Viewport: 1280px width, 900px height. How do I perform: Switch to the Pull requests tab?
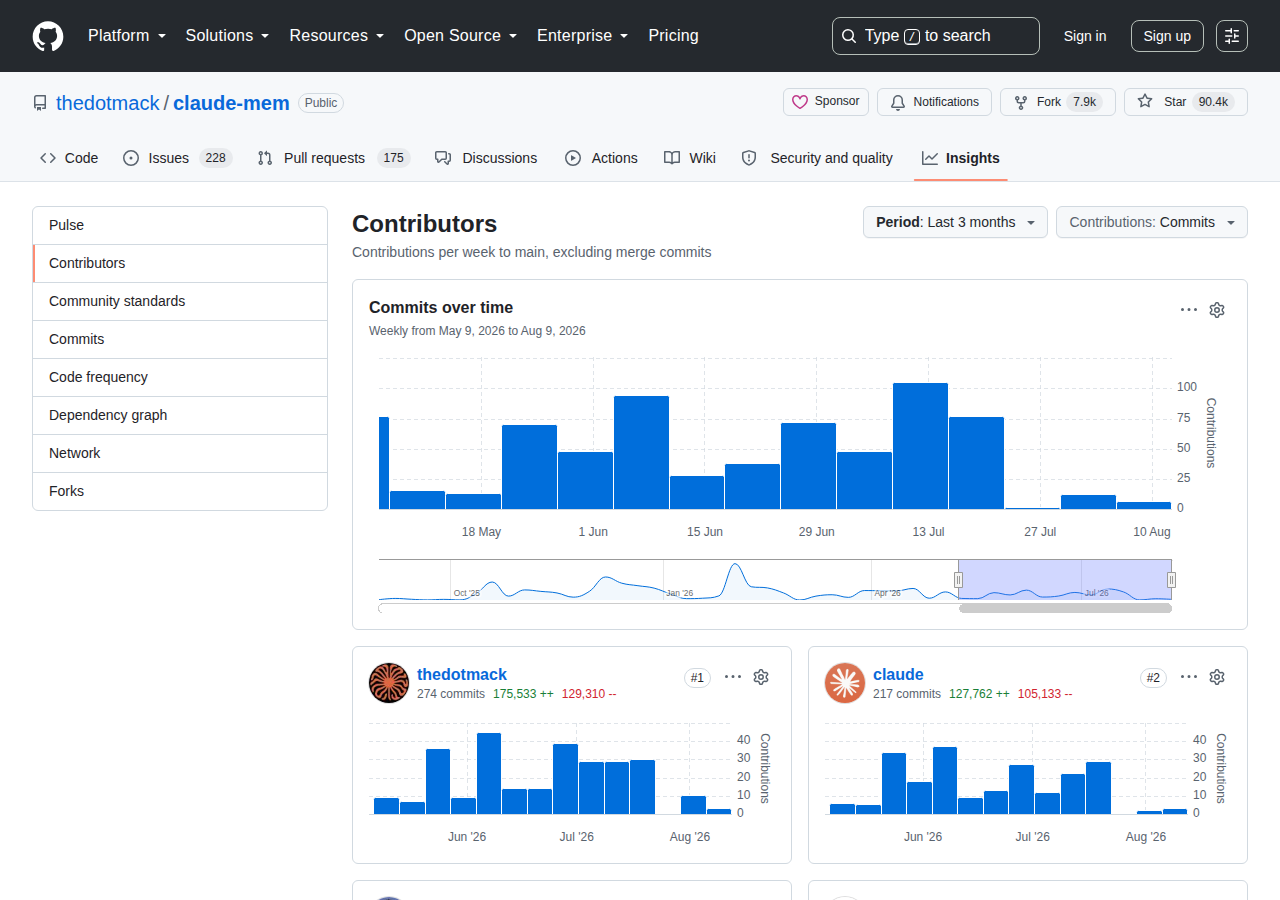click(x=333, y=158)
